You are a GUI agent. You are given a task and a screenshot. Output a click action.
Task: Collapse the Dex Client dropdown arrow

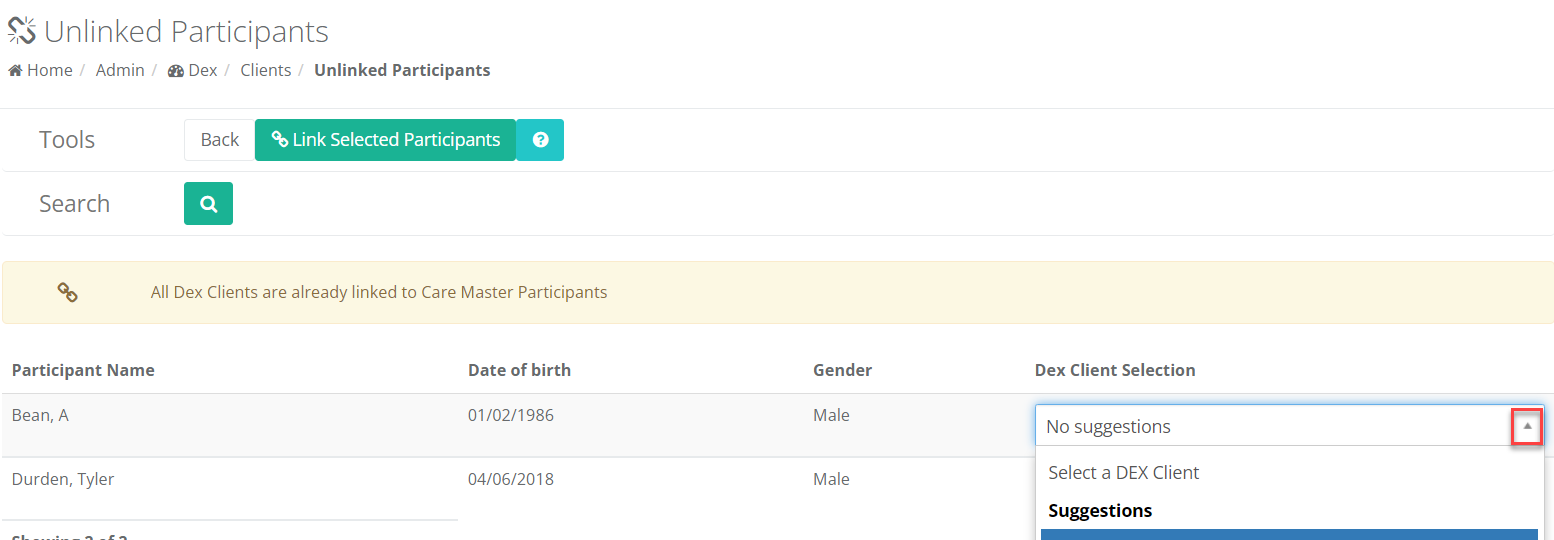[1527, 426]
